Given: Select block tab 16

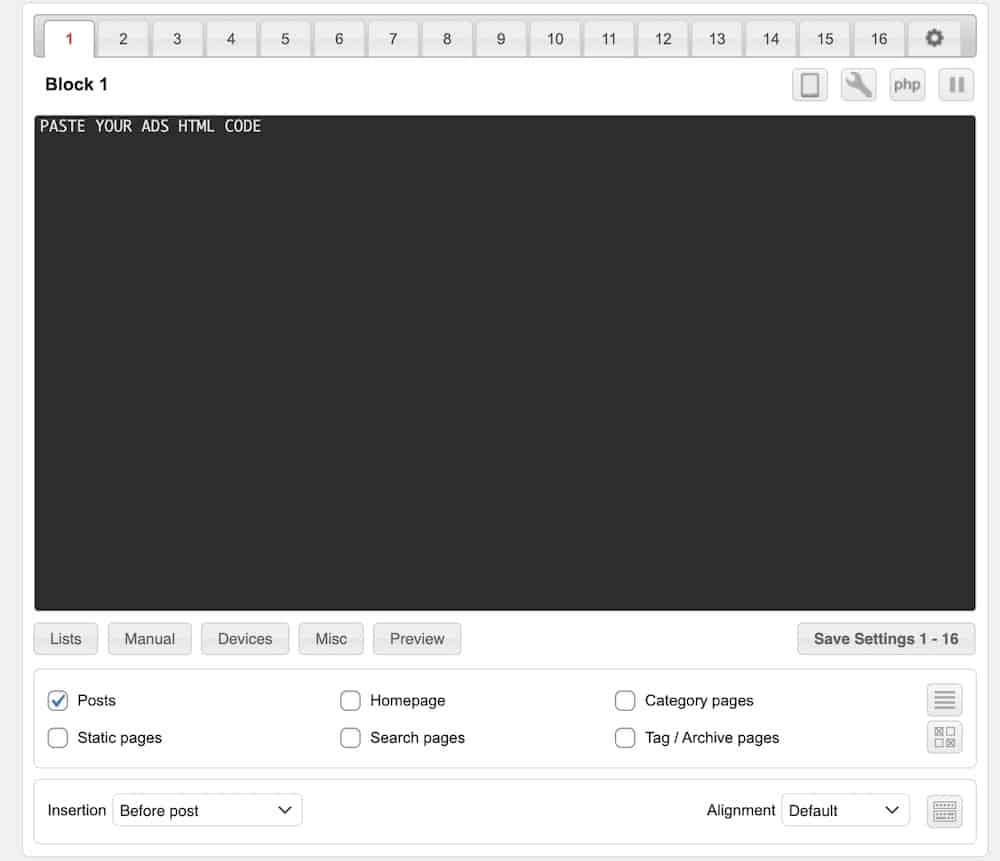Looking at the screenshot, I should tap(879, 39).
